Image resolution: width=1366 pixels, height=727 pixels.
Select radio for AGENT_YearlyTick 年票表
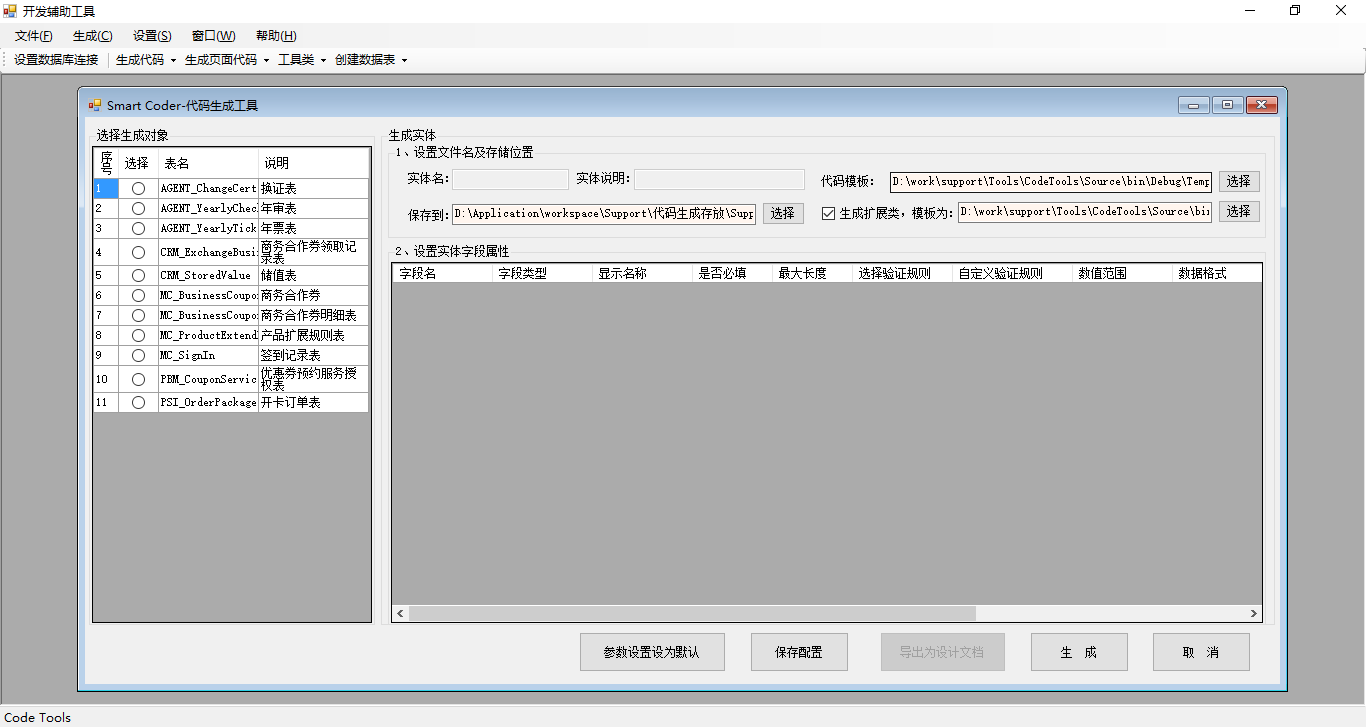click(x=138, y=228)
